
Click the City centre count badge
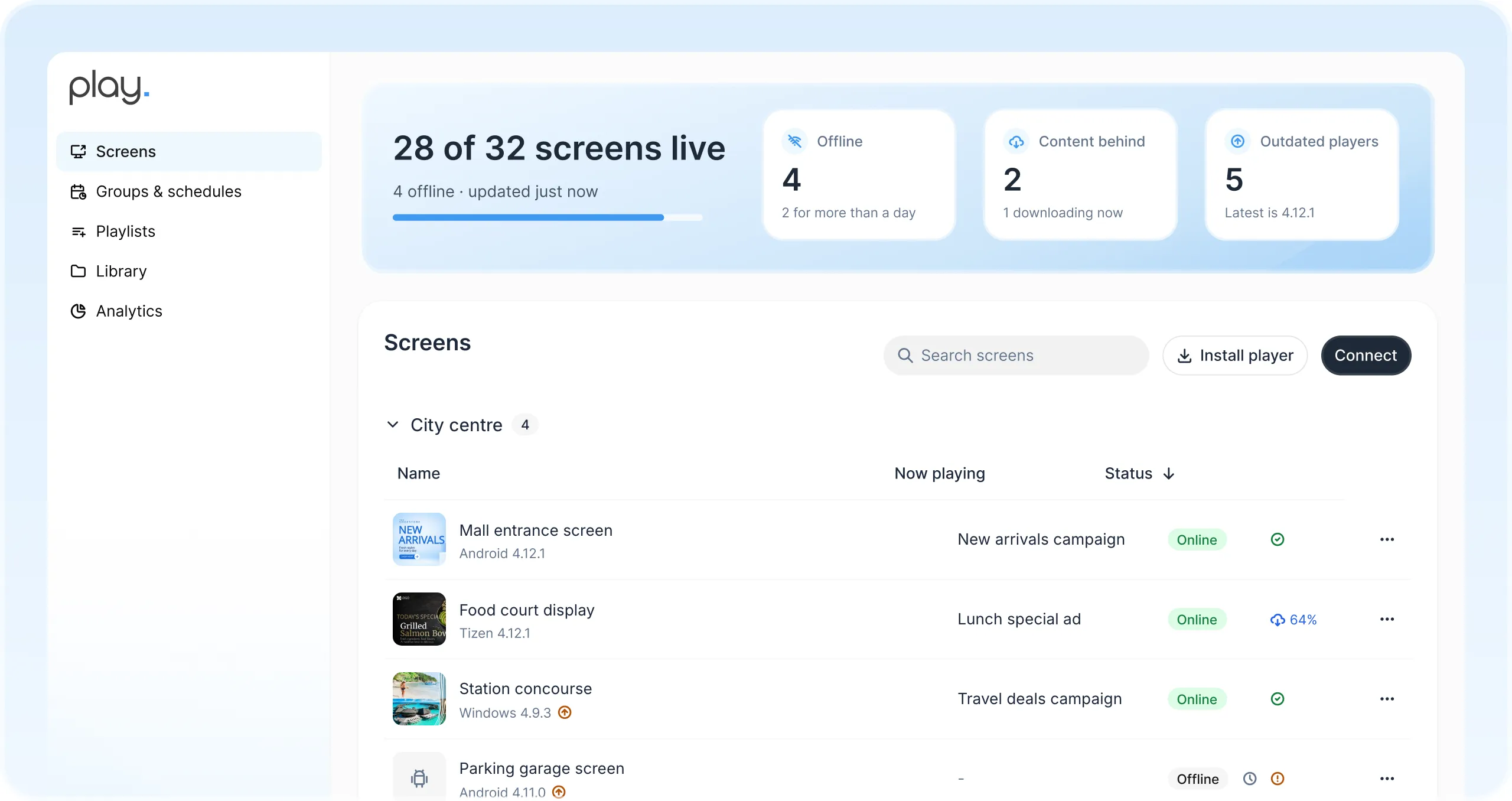[x=525, y=425]
